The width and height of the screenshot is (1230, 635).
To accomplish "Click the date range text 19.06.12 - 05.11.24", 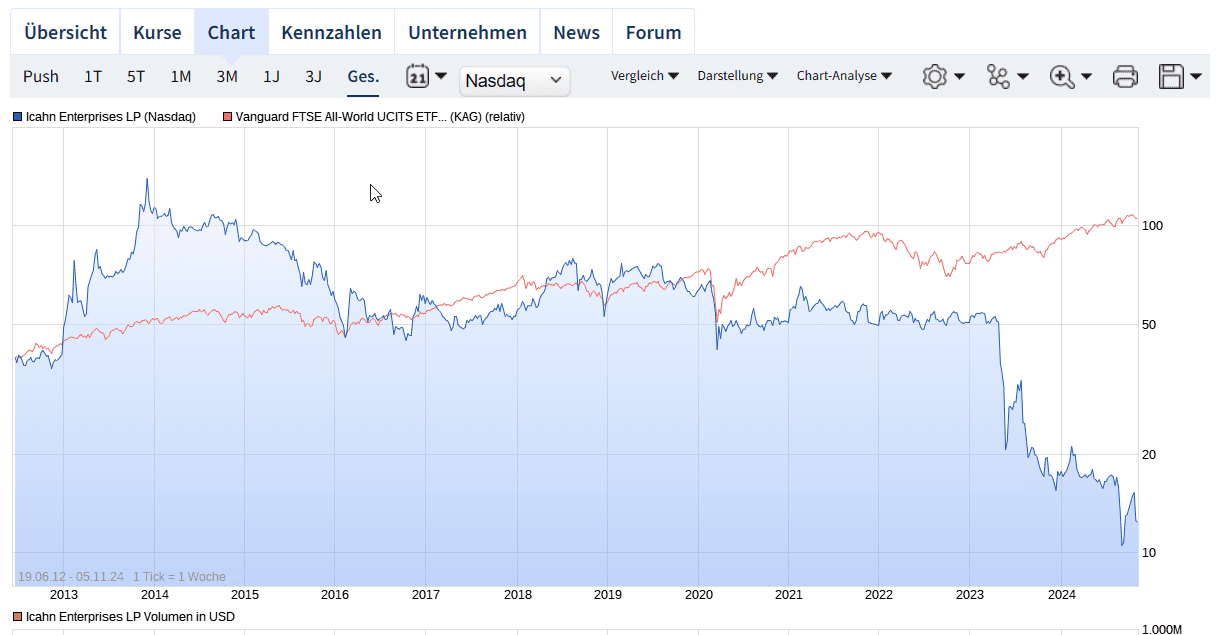I will point(70,577).
